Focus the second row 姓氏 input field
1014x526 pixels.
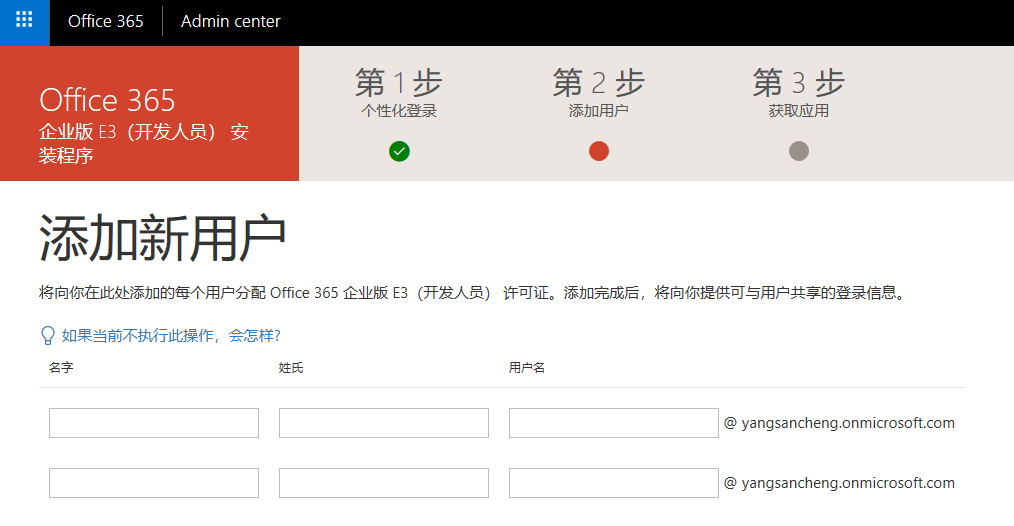[383, 483]
